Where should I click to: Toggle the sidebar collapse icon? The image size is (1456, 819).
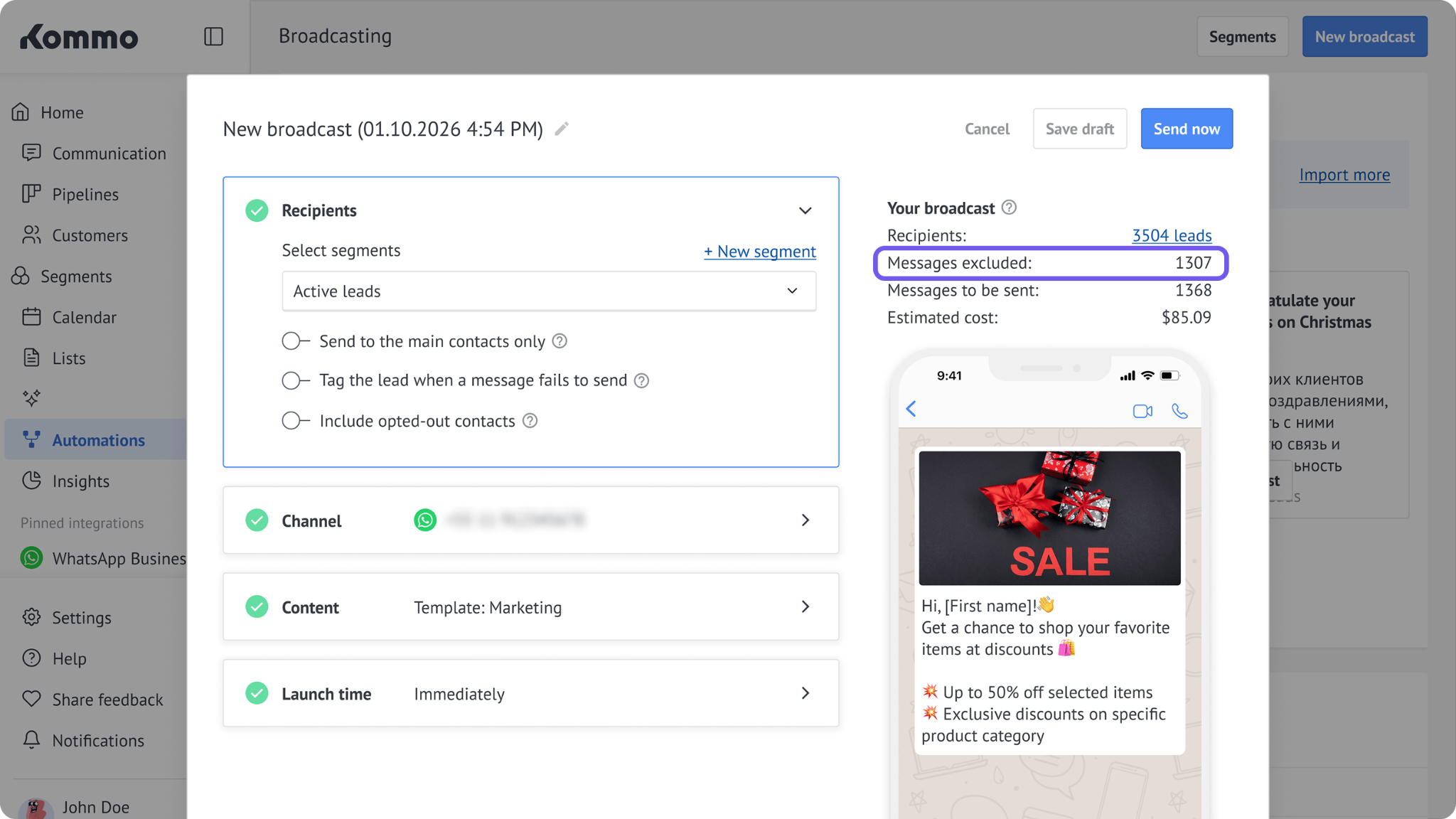(x=213, y=36)
